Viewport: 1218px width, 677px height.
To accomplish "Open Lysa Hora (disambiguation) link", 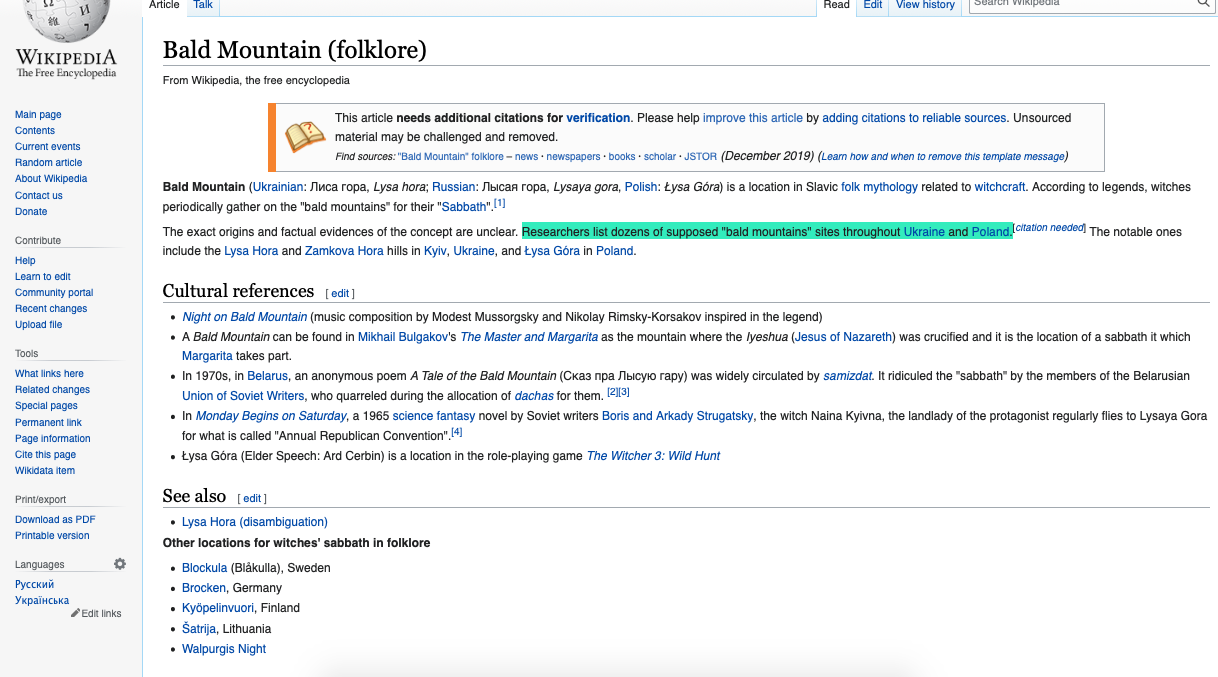I will click(255, 522).
